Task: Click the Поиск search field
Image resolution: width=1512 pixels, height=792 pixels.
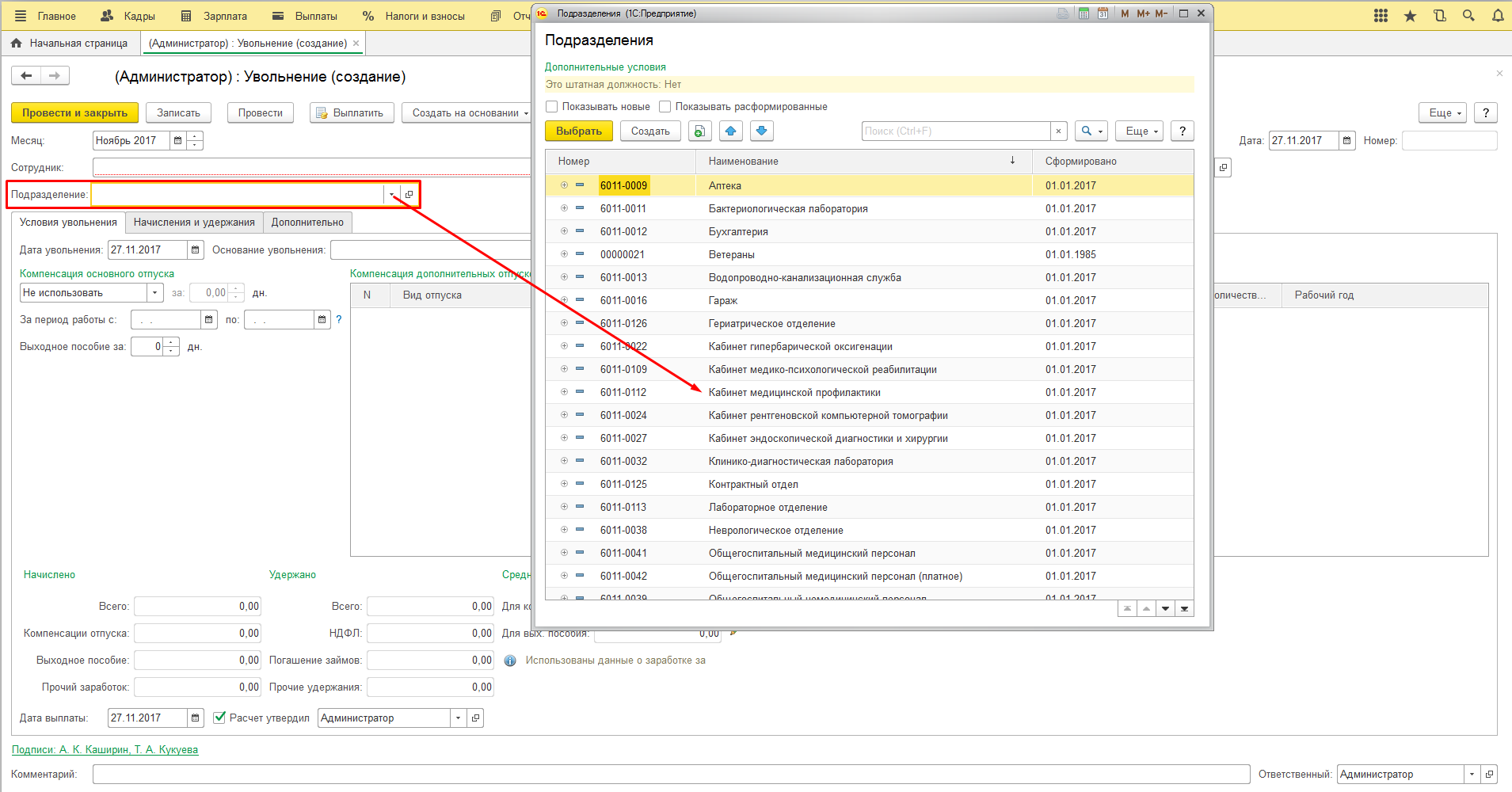Action: pyautogui.click(x=955, y=131)
